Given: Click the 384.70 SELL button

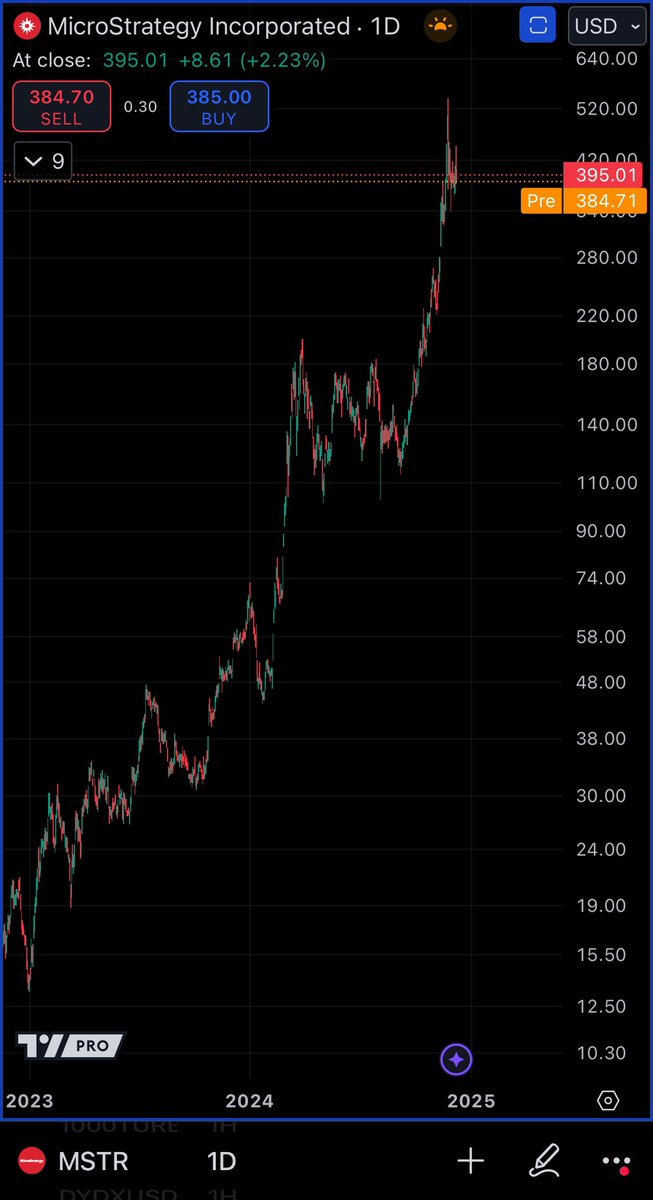Looking at the screenshot, I should coord(60,107).
